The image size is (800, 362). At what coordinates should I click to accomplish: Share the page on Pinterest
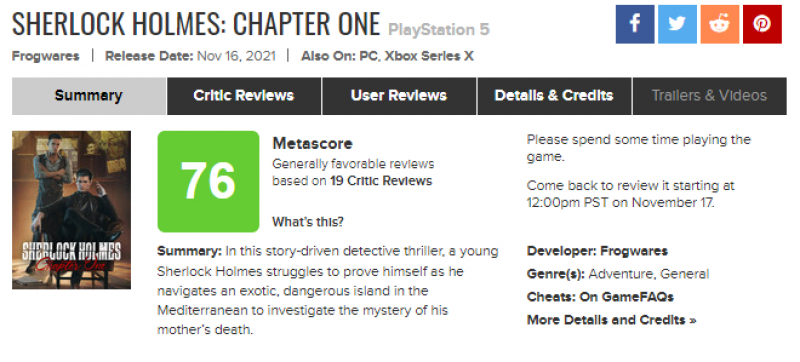pyautogui.click(x=762, y=24)
